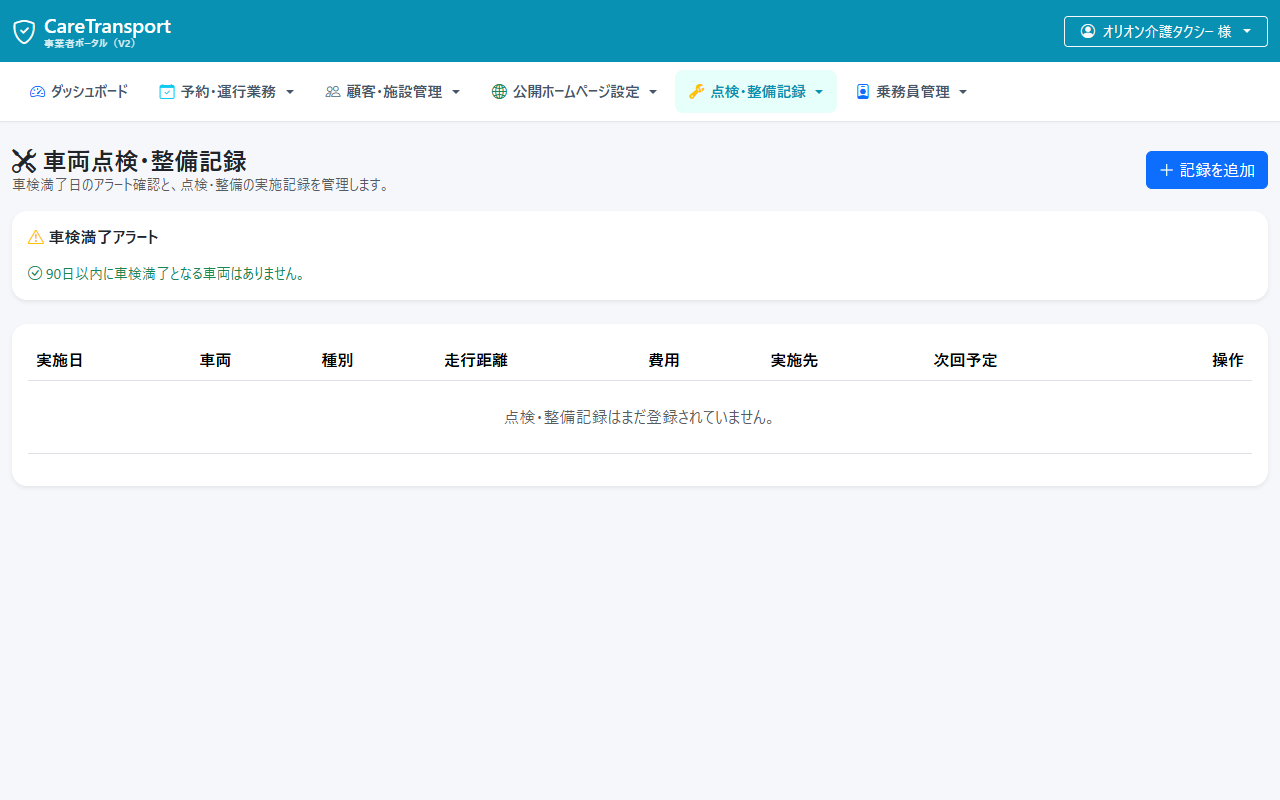1280x800 pixels.
Task: Click the green check circle icon
Action: pyautogui.click(x=35, y=273)
